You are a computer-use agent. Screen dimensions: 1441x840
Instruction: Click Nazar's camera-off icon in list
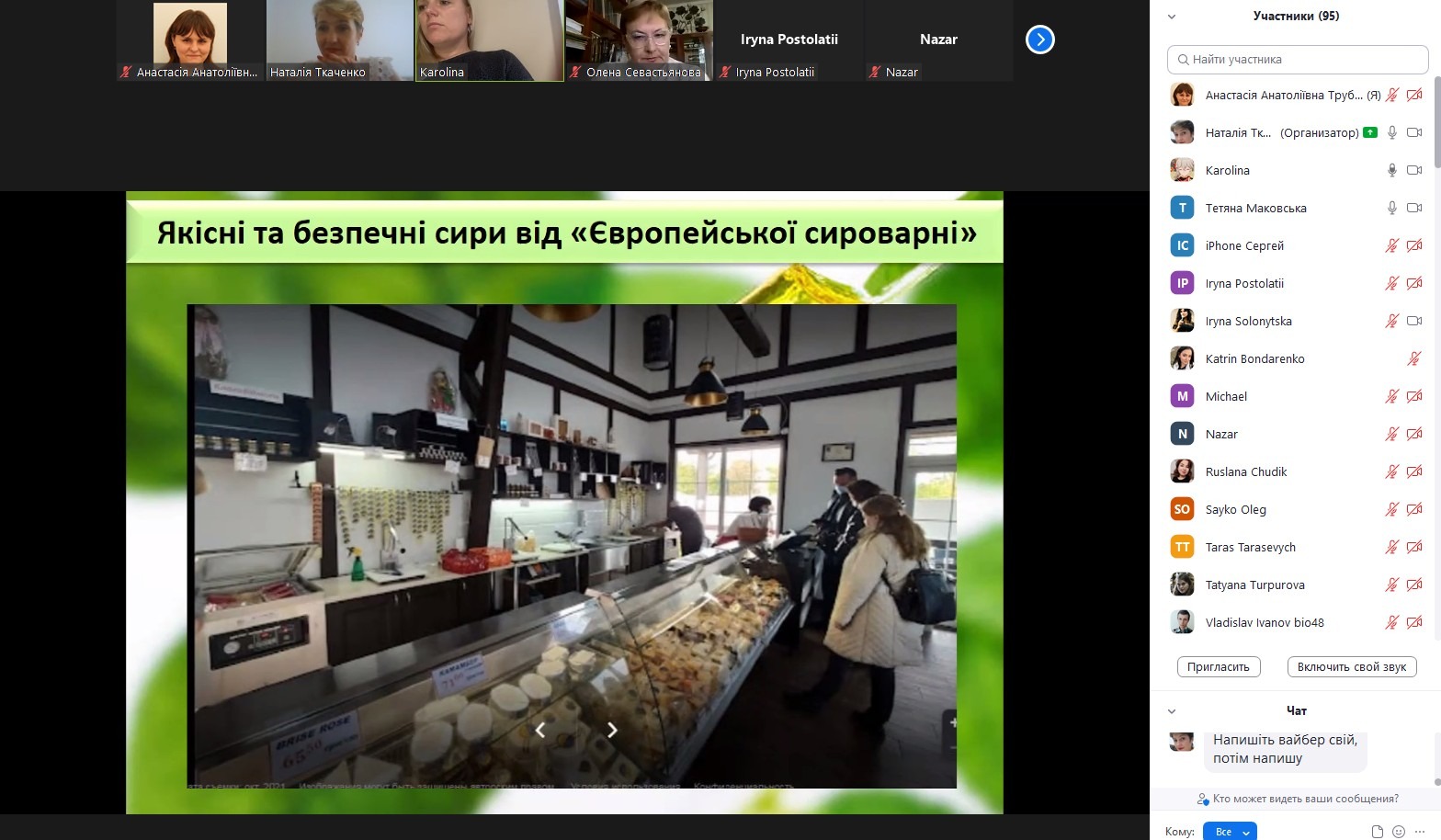[1414, 434]
